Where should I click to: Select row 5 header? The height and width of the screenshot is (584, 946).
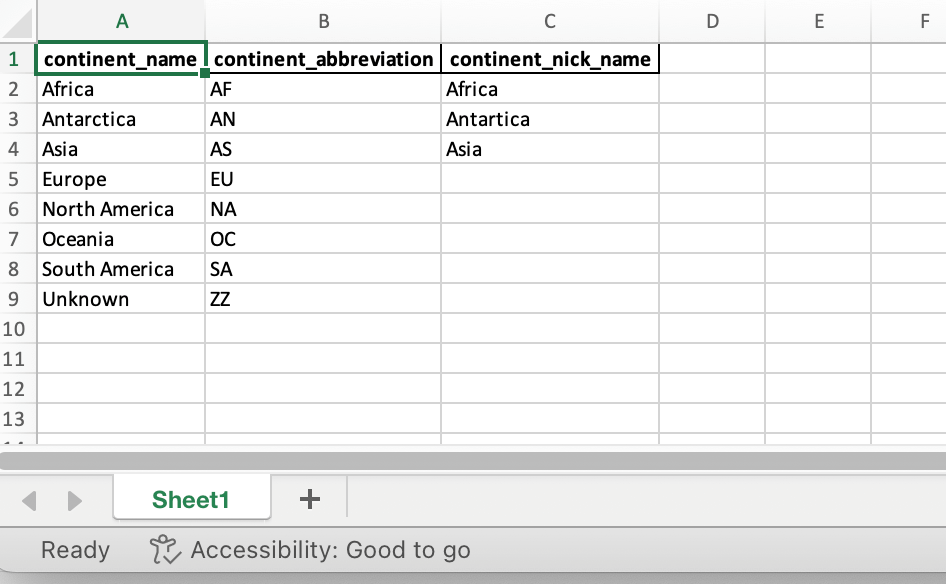[x=14, y=179]
